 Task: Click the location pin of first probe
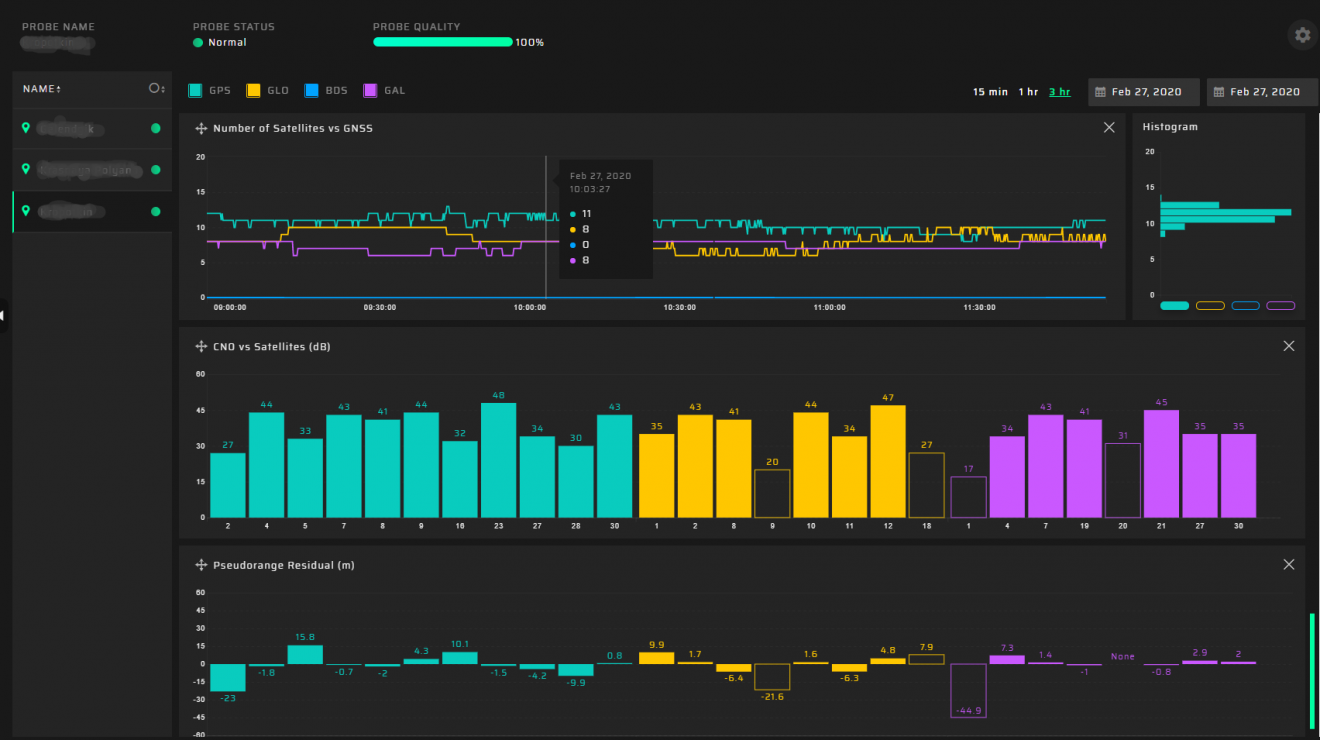pos(26,128)
